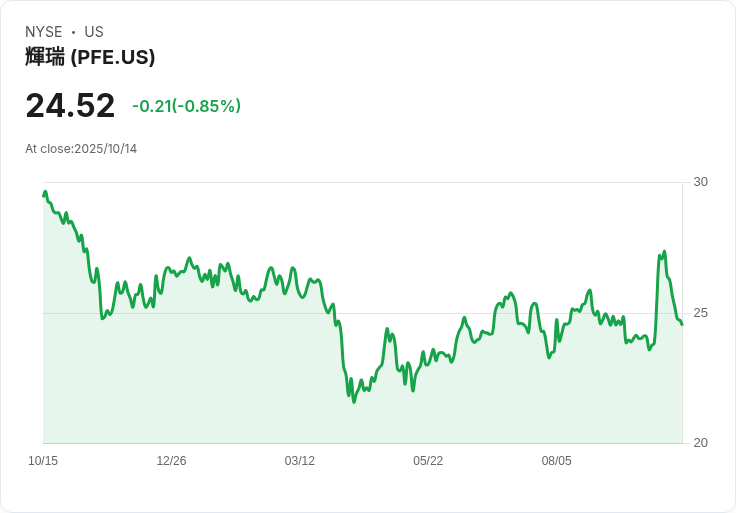Select the 03/12 date on x-axis
The height and width of the screenshot is (513, 736).
click(299, 461)
